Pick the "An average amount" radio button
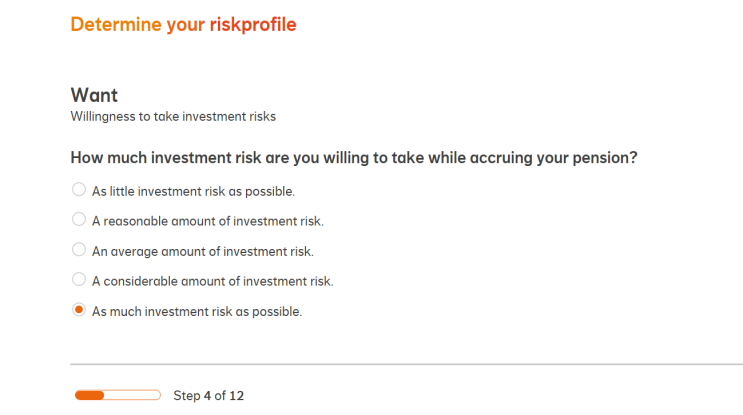The width and height of the screenshot is (743, 415). click(79, 250)
